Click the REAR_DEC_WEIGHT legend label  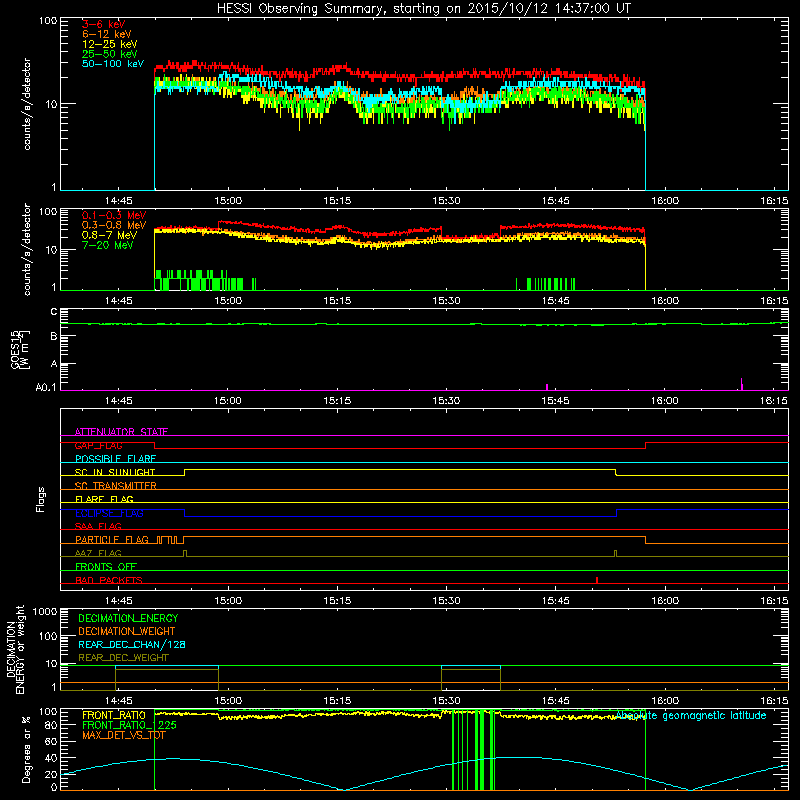click(x=123, y=658)
